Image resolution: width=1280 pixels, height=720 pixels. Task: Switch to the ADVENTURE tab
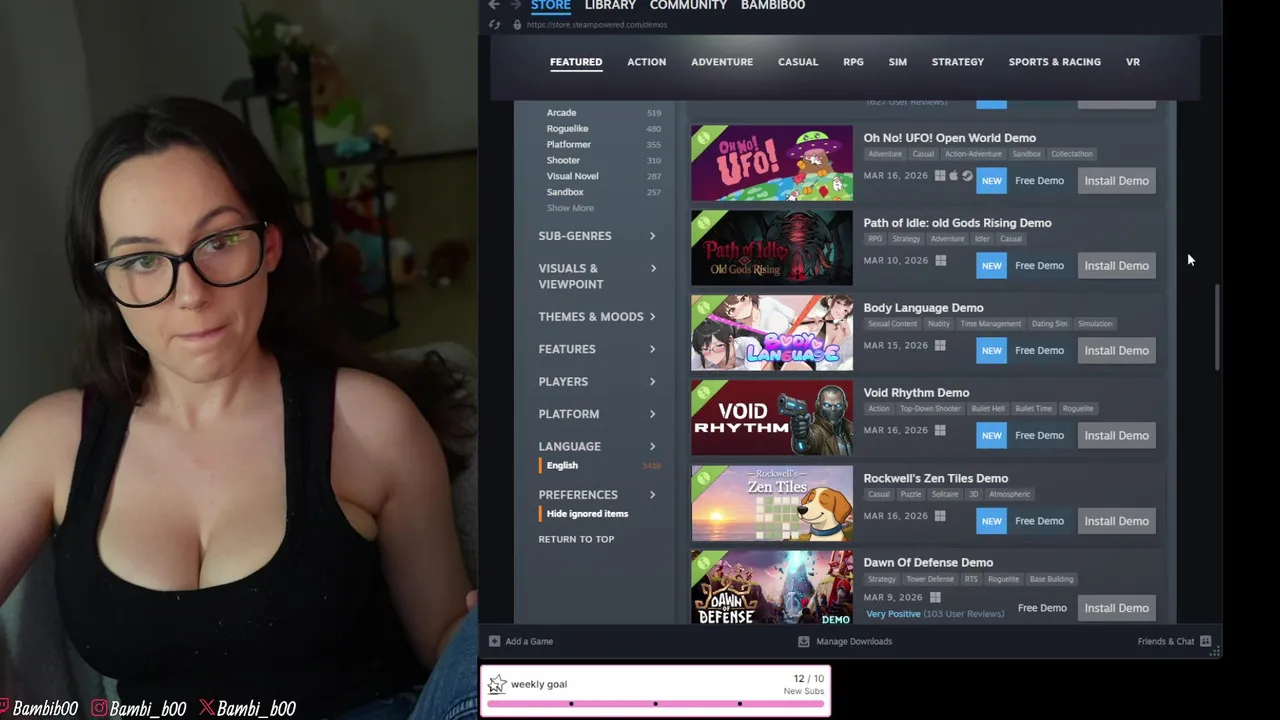[x=722, y=62]
